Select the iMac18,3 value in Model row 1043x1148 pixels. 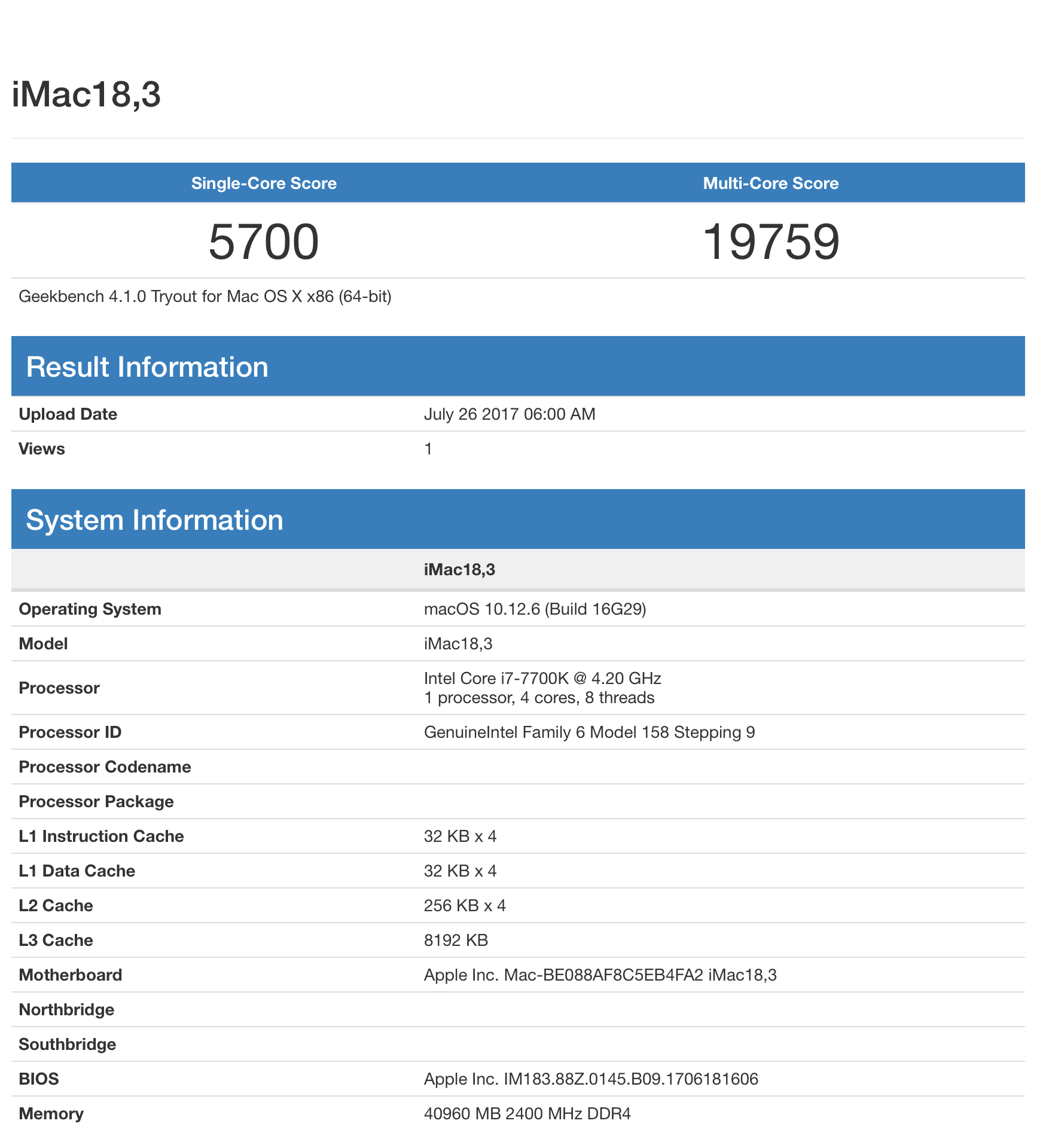pyautogui.click(x=458, y=643)
